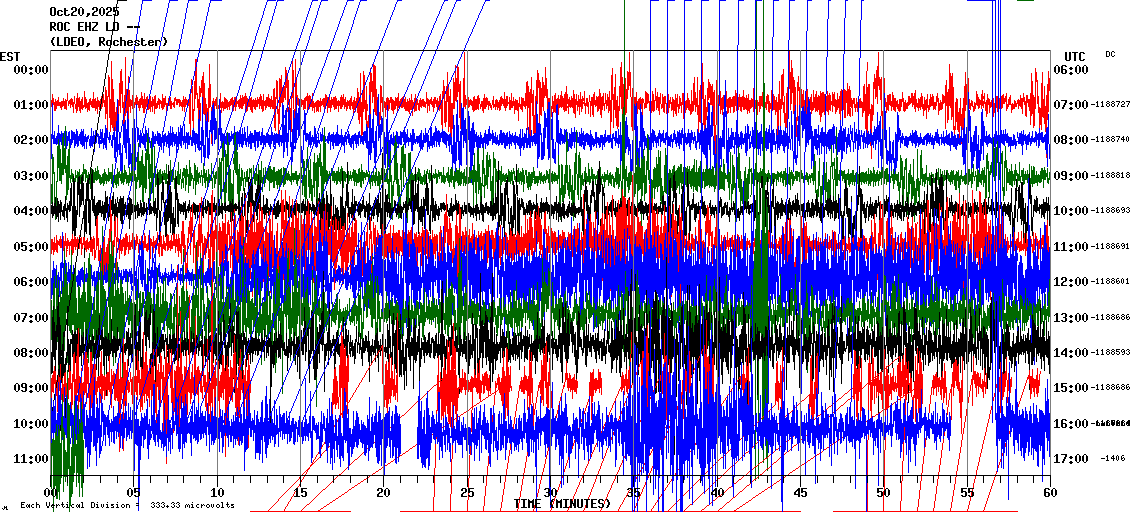Click the 20 minute tick on time axis

pyautogui.click(x=384, y=493)
